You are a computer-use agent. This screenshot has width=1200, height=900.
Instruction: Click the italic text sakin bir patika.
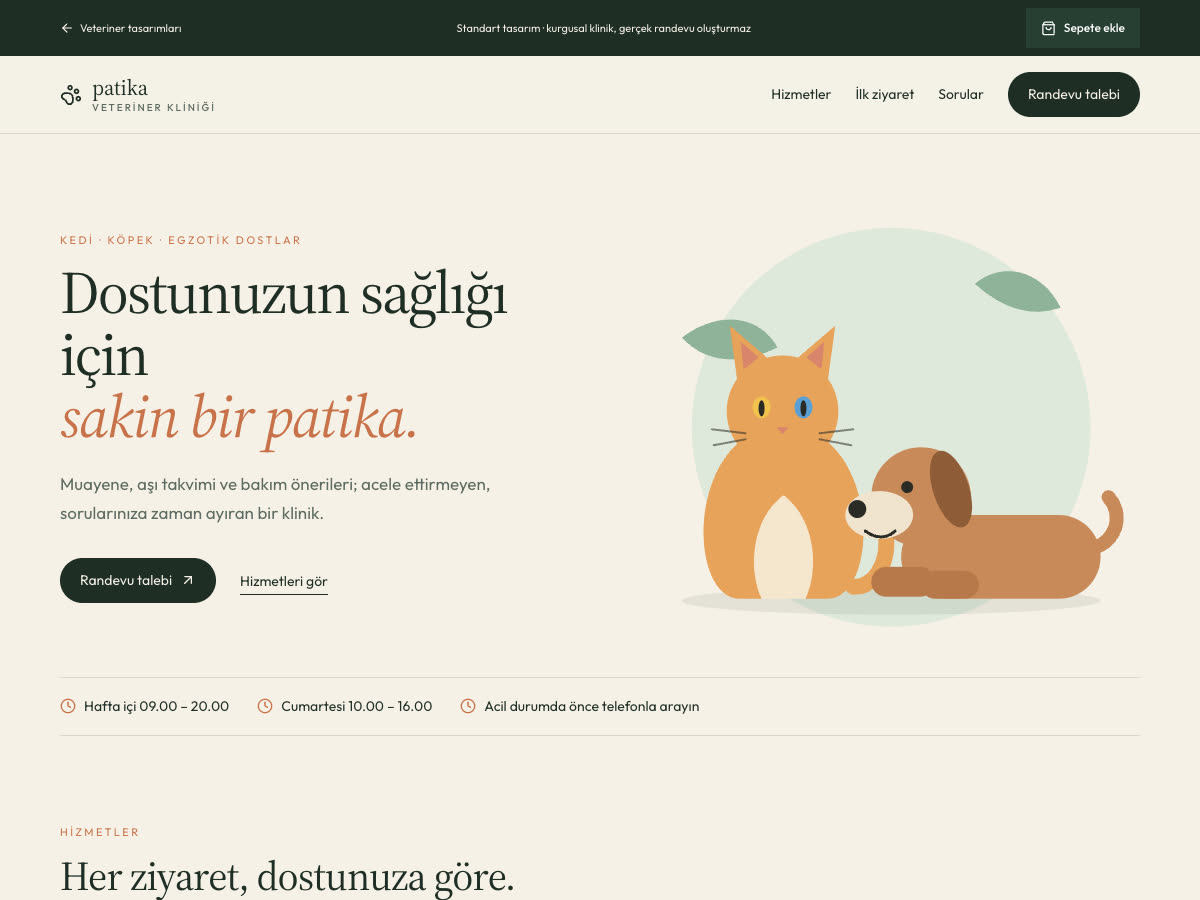click(x=239, y=420)
